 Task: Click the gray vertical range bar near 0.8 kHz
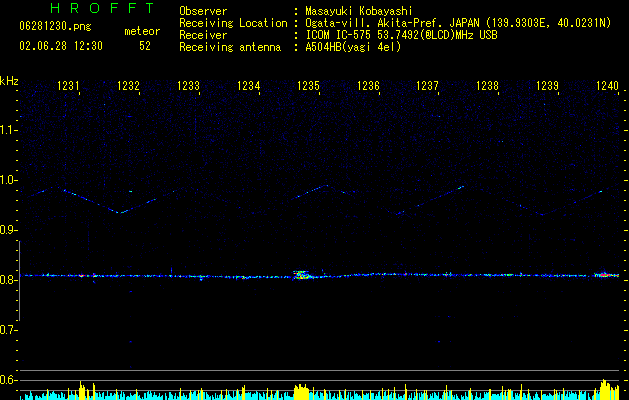19,281
